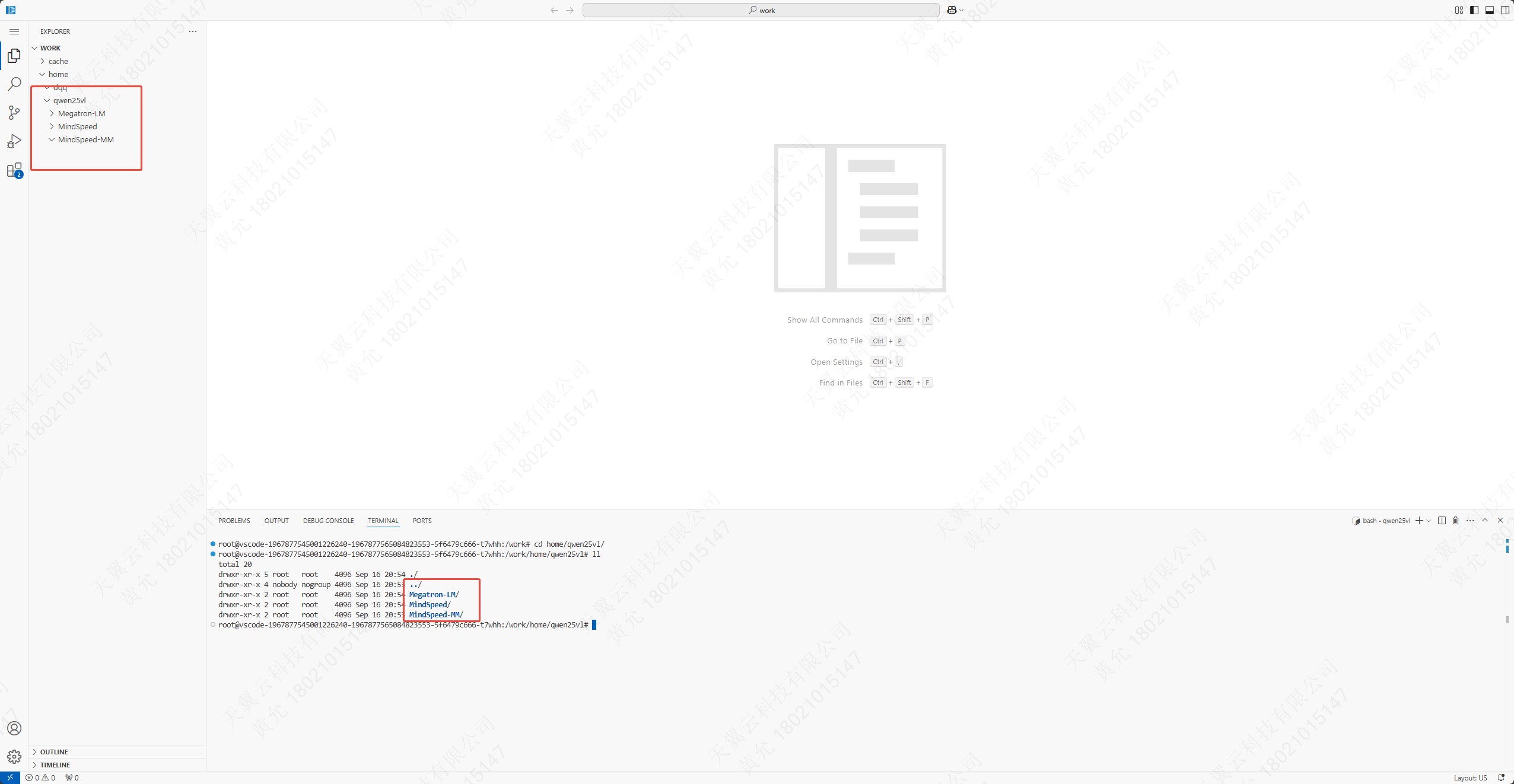The height and width of the screenshot is (784, 1514).
Task: Open terminal panel more actions ellipsis
Action: pos(1470,521)
